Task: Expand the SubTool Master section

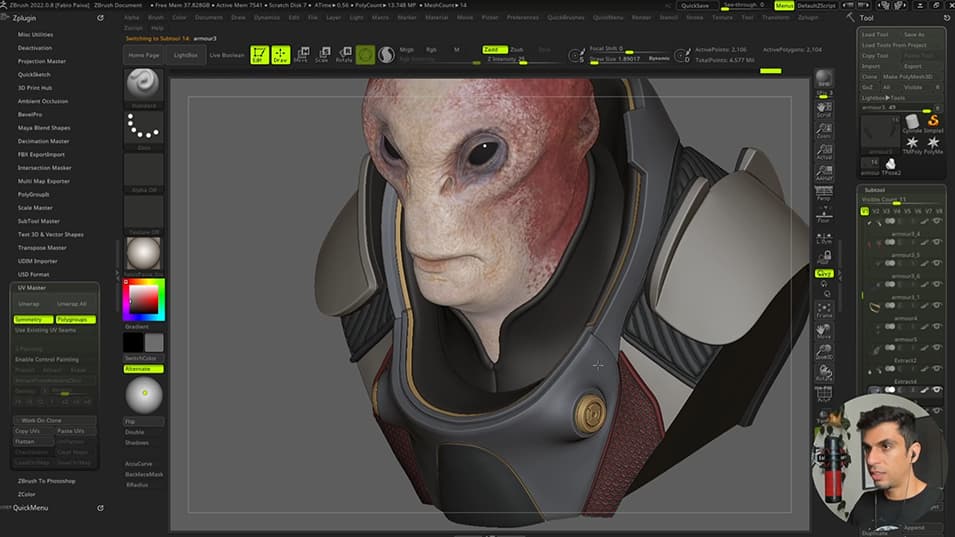Action: point(38,221)
